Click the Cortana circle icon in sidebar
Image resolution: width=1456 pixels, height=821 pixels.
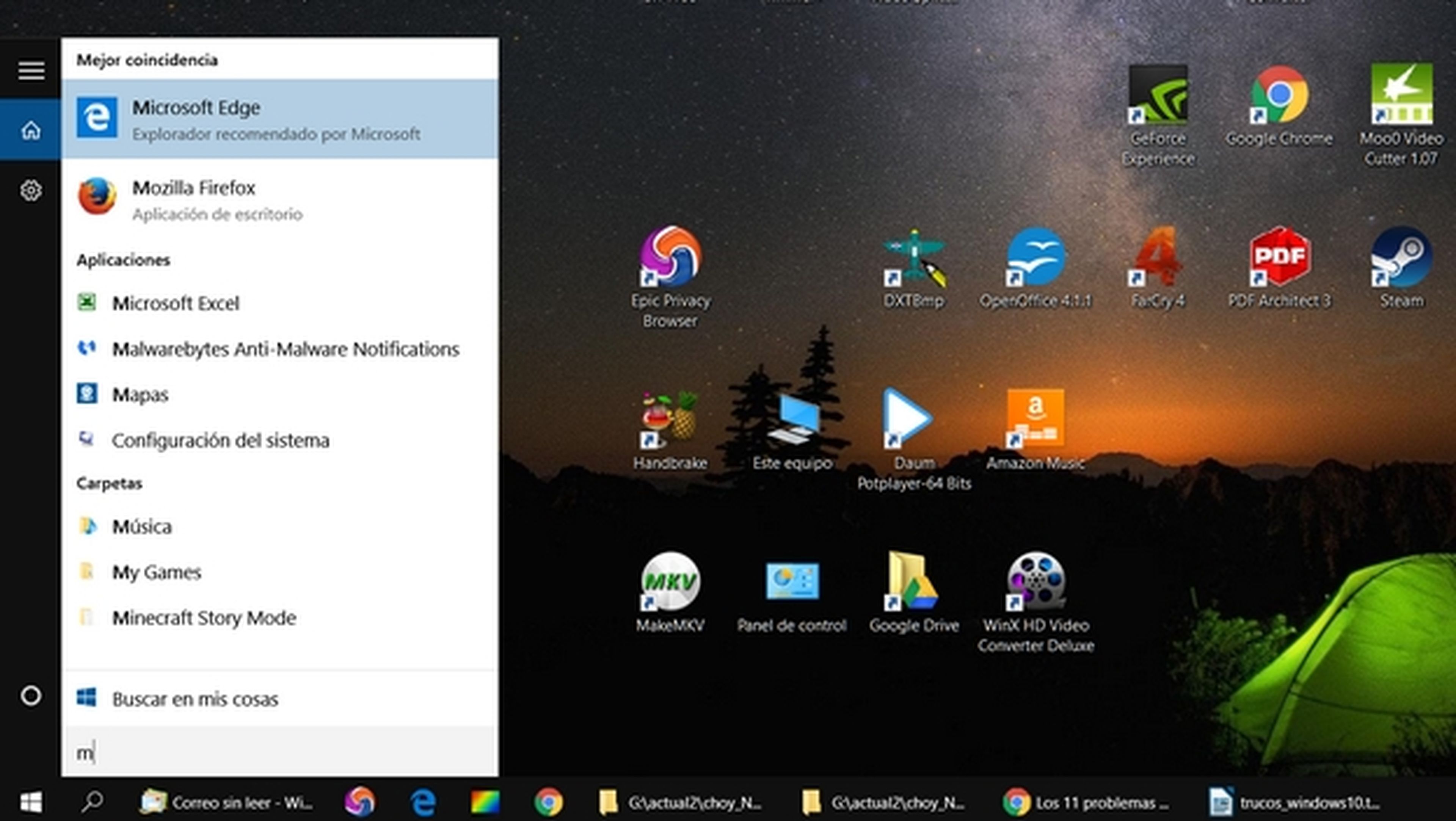(31, 696)
